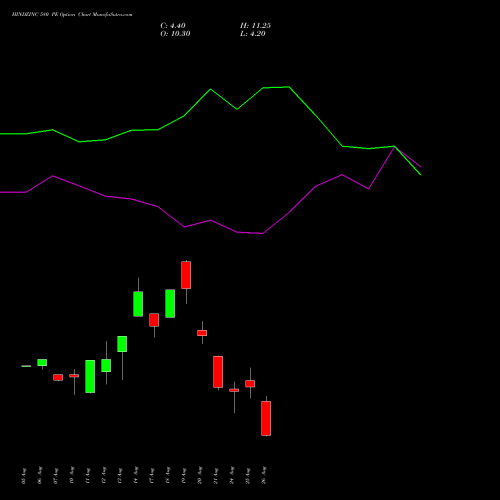Click the '25 Aug' axis date label
Screen dimensions: 500x500
tap(247, 476)
